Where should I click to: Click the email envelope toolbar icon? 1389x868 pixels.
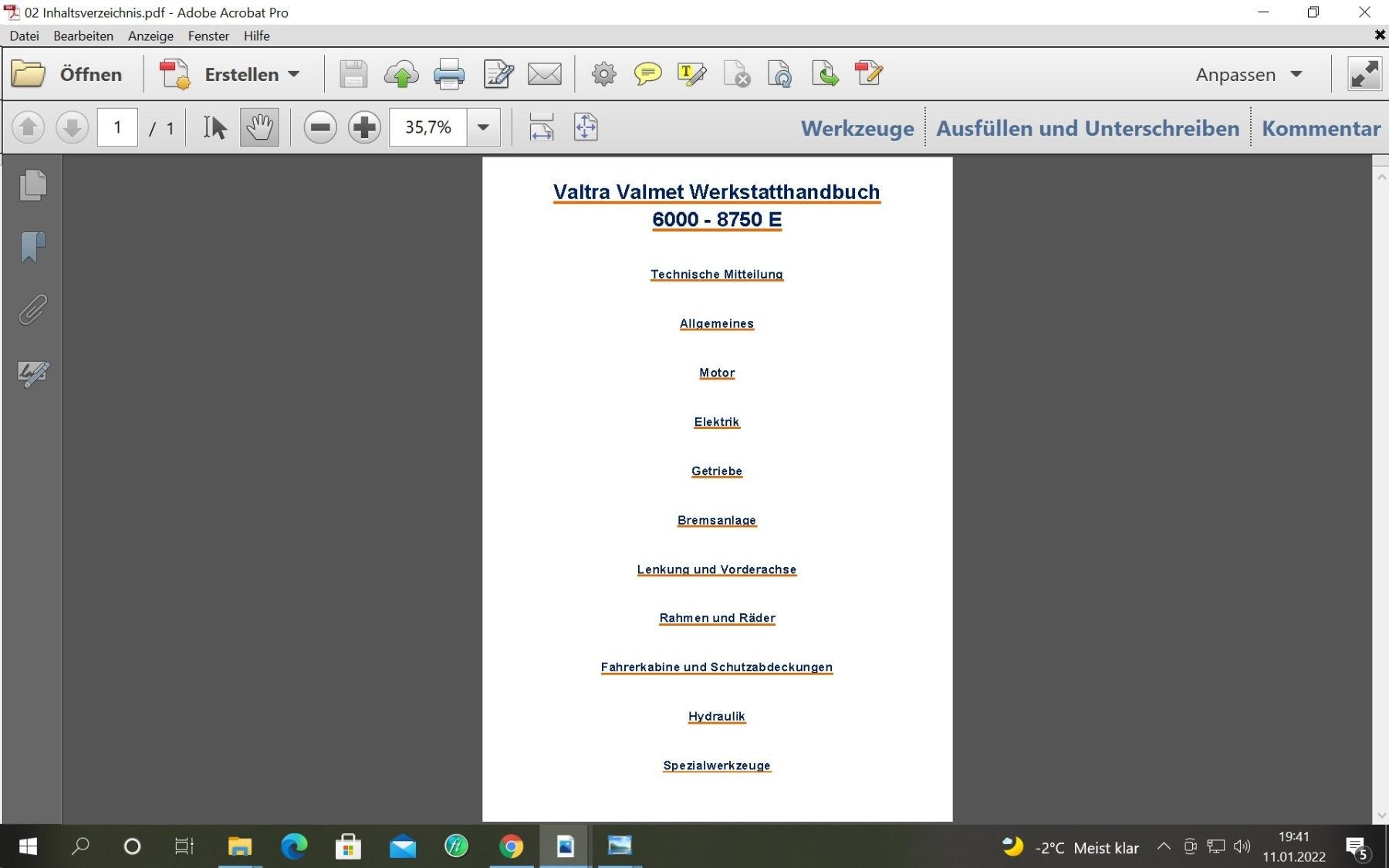pyautogui.click(x=544, y=75)
